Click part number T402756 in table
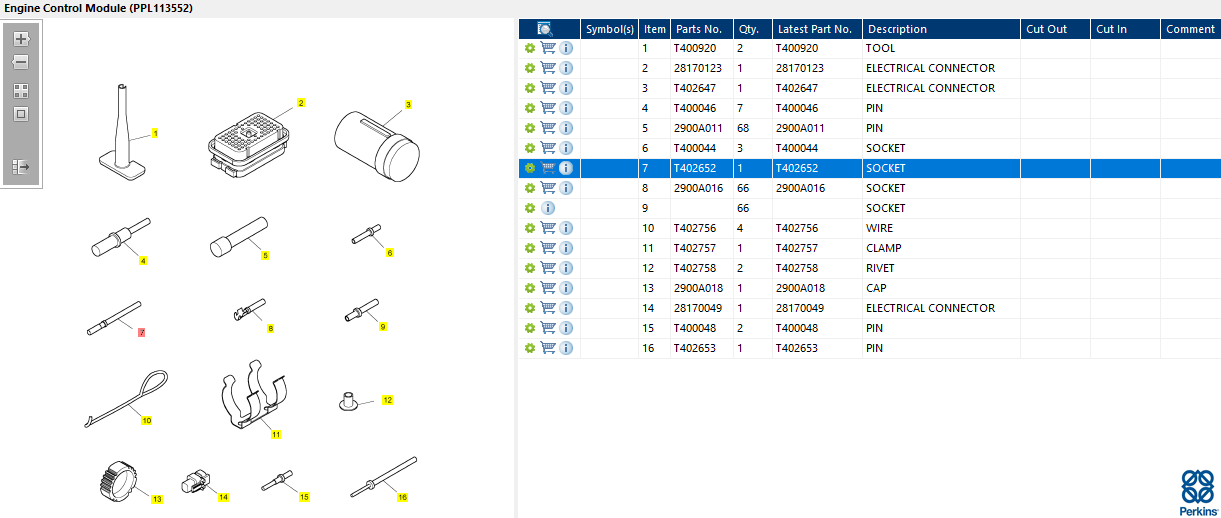 695,228
